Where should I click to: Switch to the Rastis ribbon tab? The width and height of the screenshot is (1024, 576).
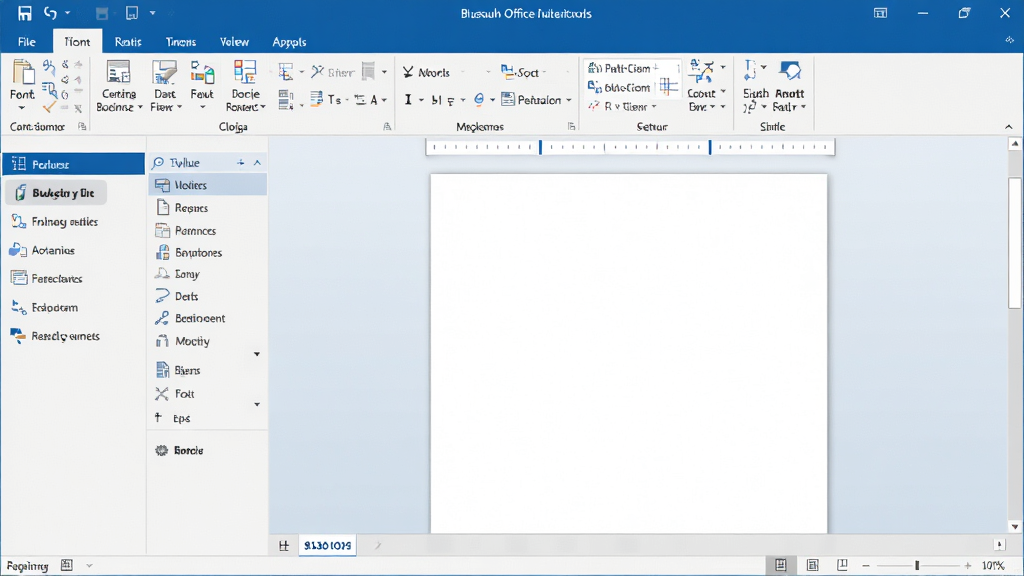tap(128, 42)
